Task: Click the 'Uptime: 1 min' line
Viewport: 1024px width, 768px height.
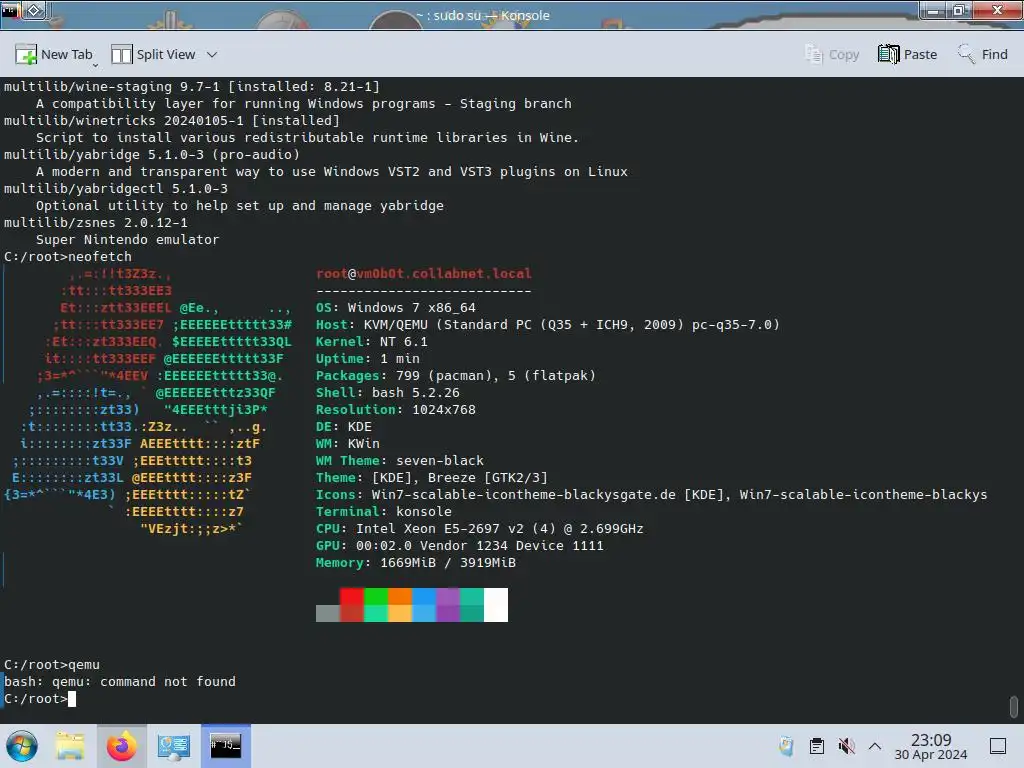Action: (x=368, y=358)
